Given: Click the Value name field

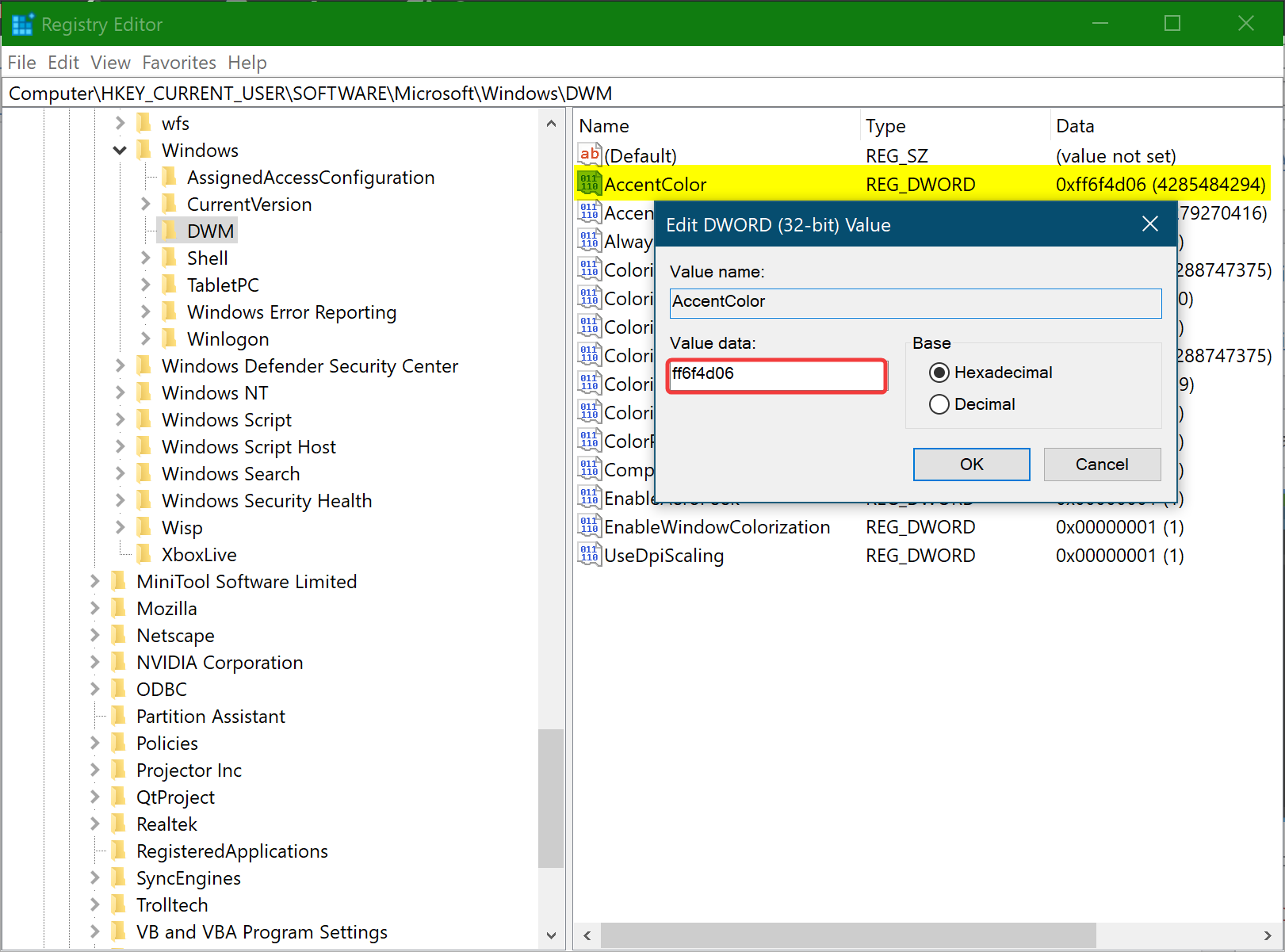Looking at the screenshot, I should (916, 303).
